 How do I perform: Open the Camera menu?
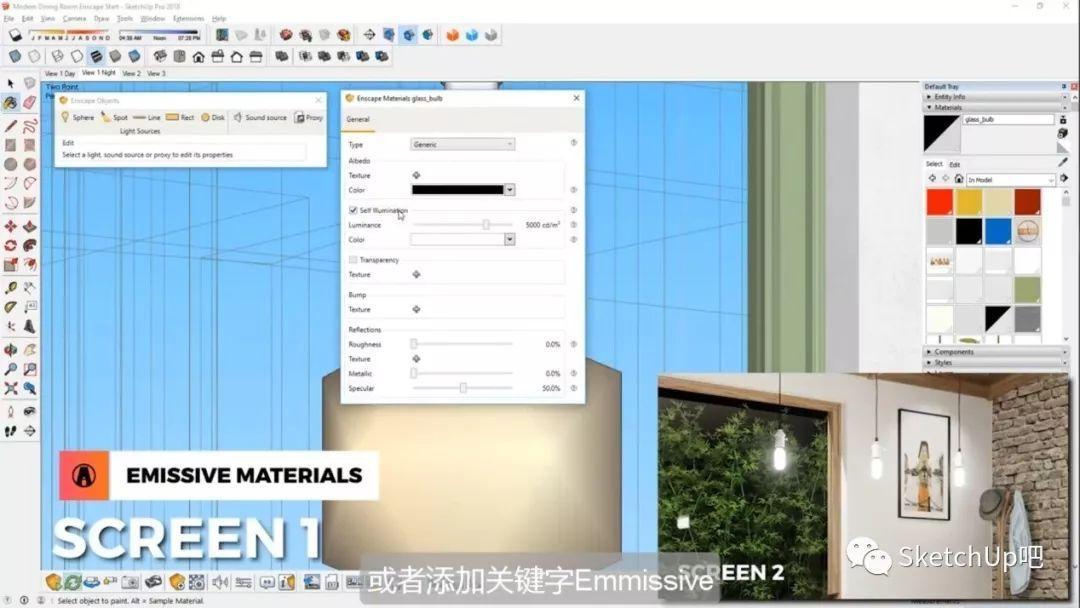coord(74,19)
